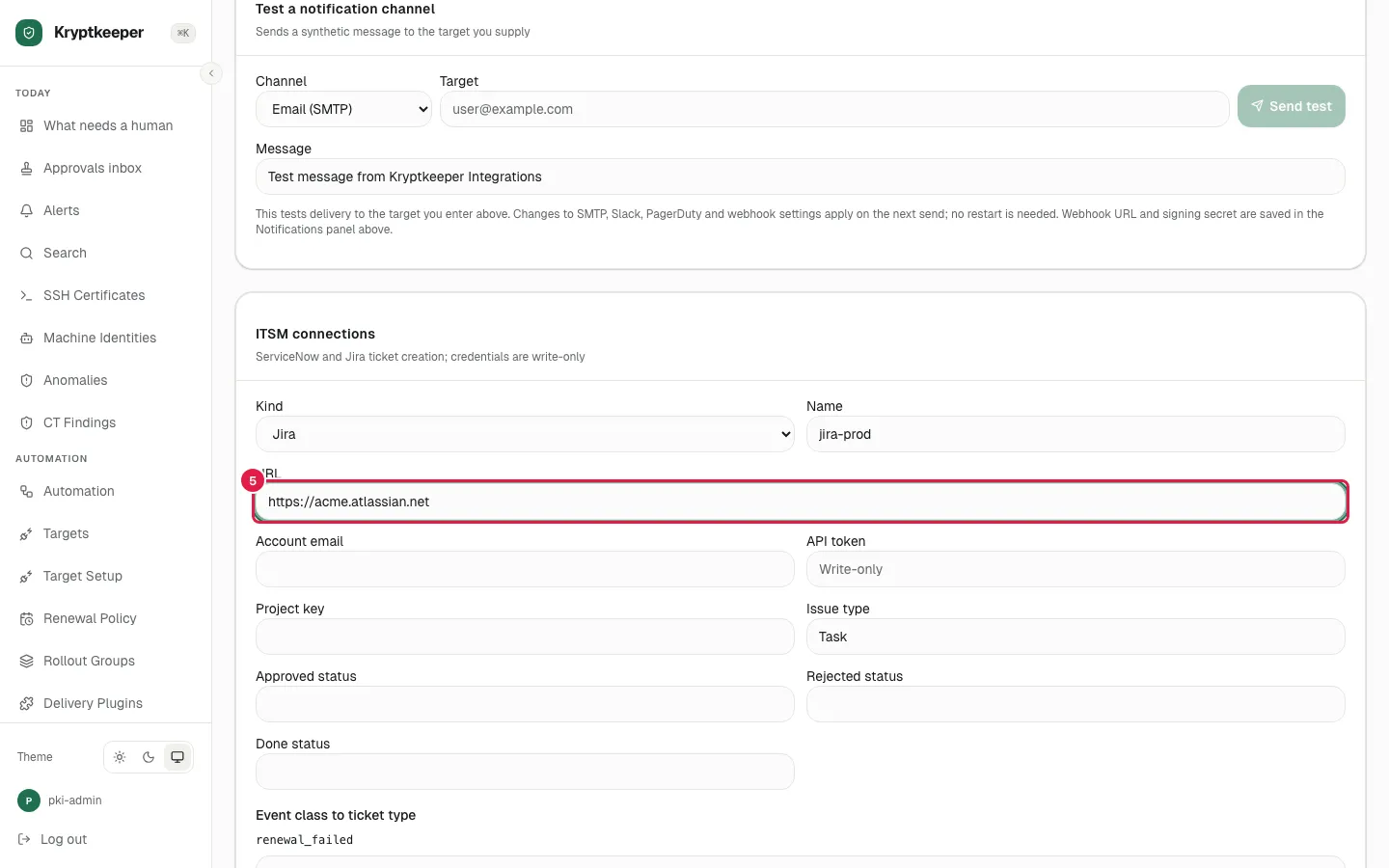Click the Automation workflow icon

click(x=26, y=492)
